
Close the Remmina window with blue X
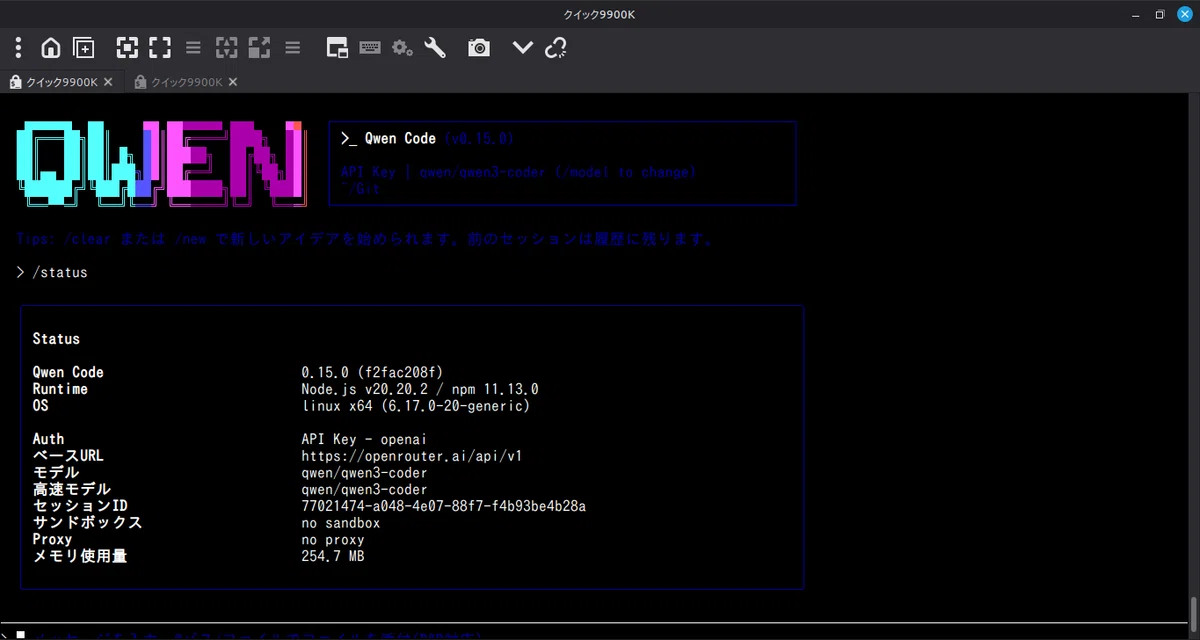[x=1185, y=14]
